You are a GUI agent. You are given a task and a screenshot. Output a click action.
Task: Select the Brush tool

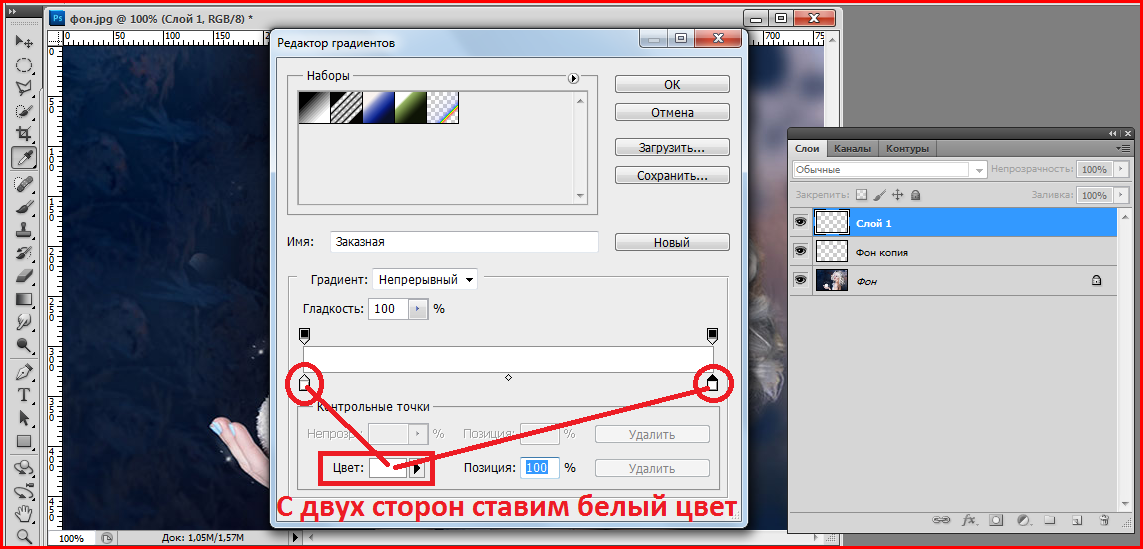tap(23, 206)
